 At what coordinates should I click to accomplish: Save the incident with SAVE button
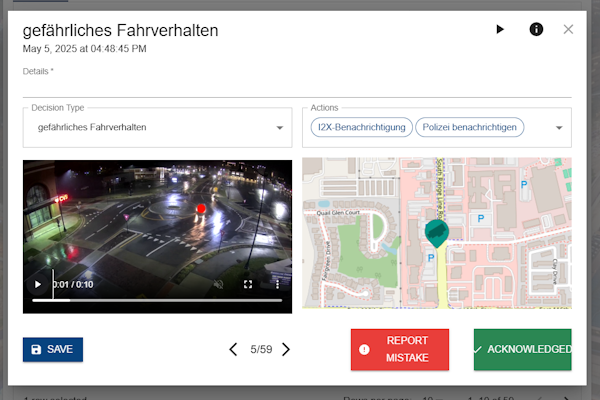(53, 349)
